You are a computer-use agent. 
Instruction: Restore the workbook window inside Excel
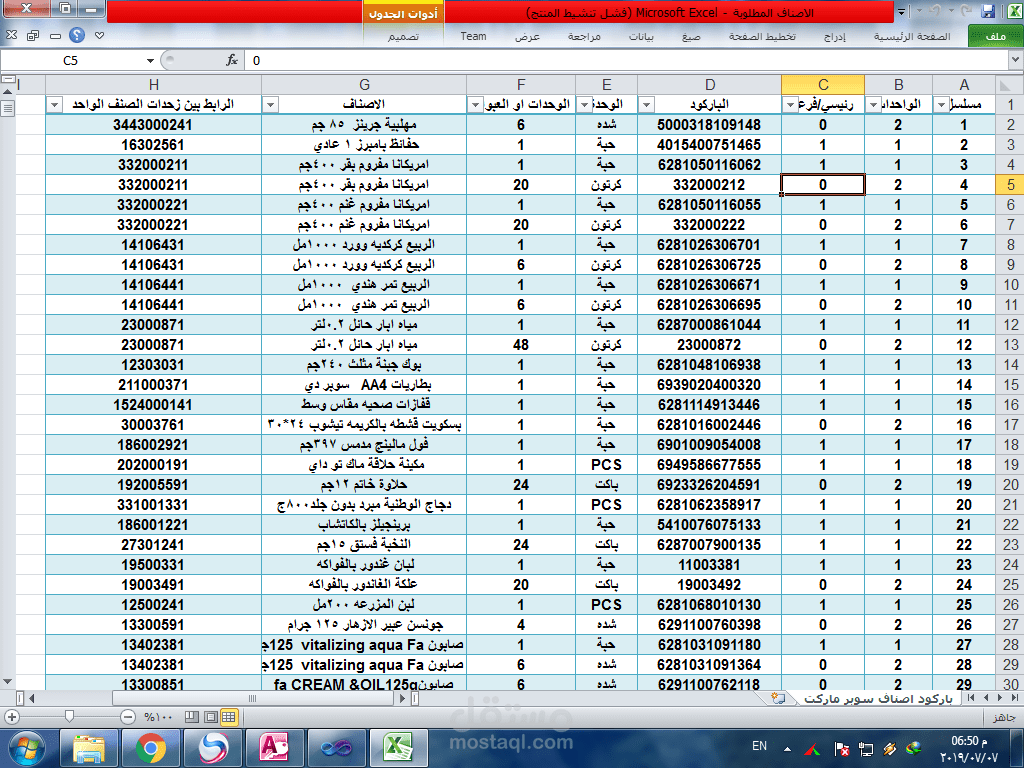(x=33, y=35)
